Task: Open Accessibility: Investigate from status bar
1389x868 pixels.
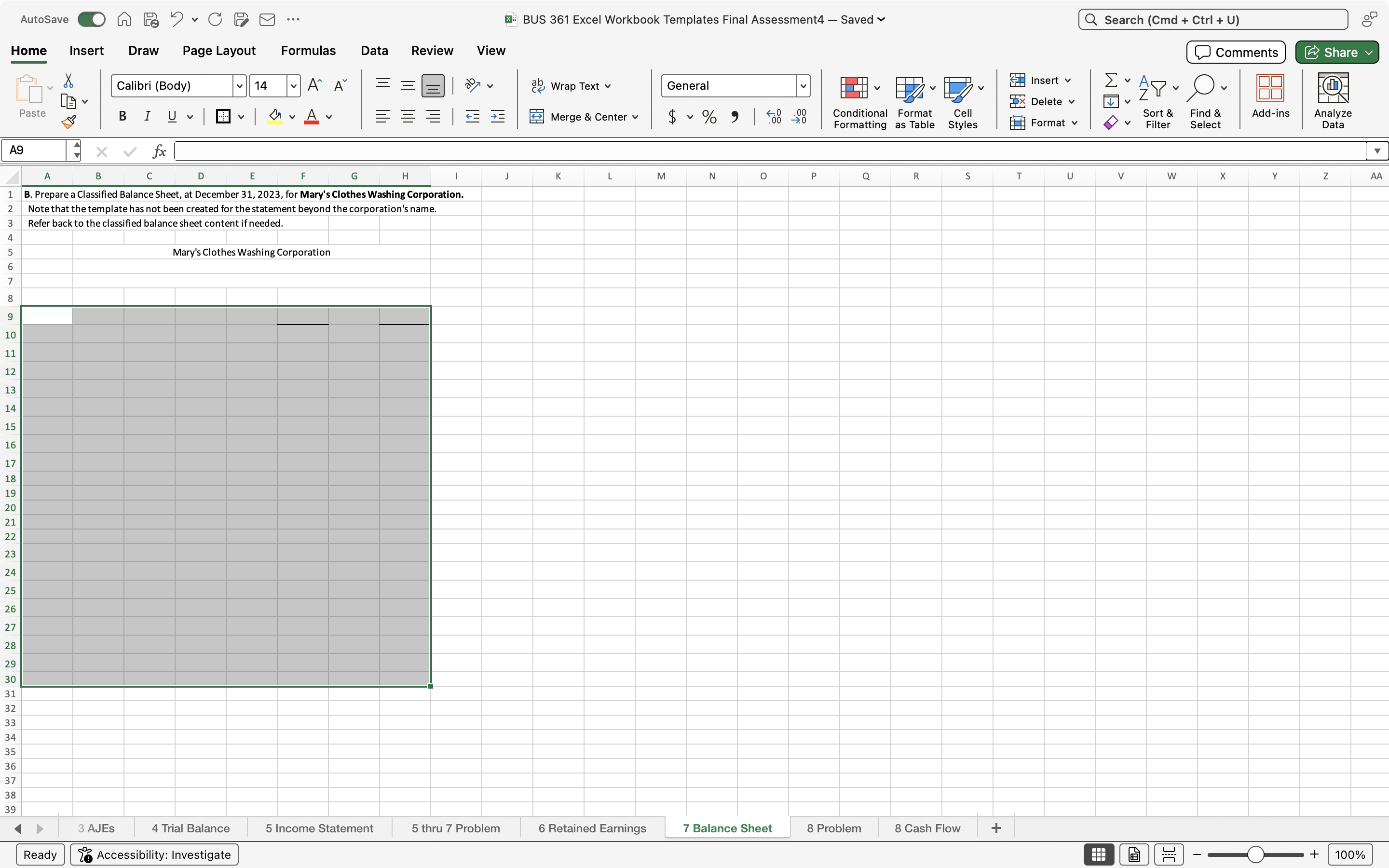Action: 154,854
